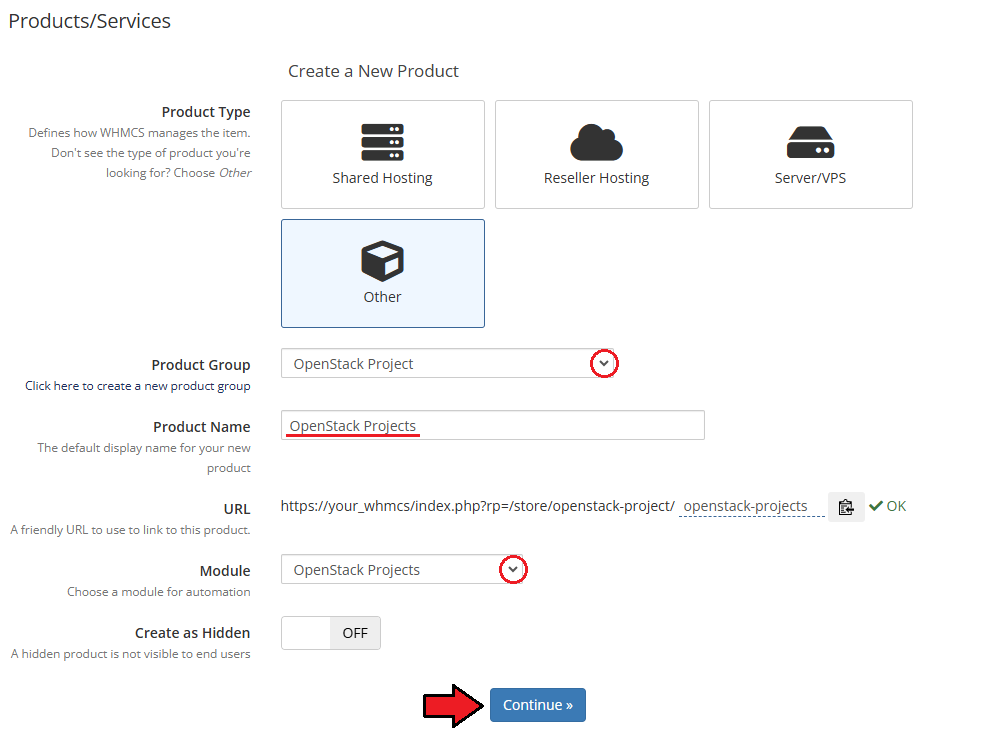Click the Product Name input field

[492, 425]
